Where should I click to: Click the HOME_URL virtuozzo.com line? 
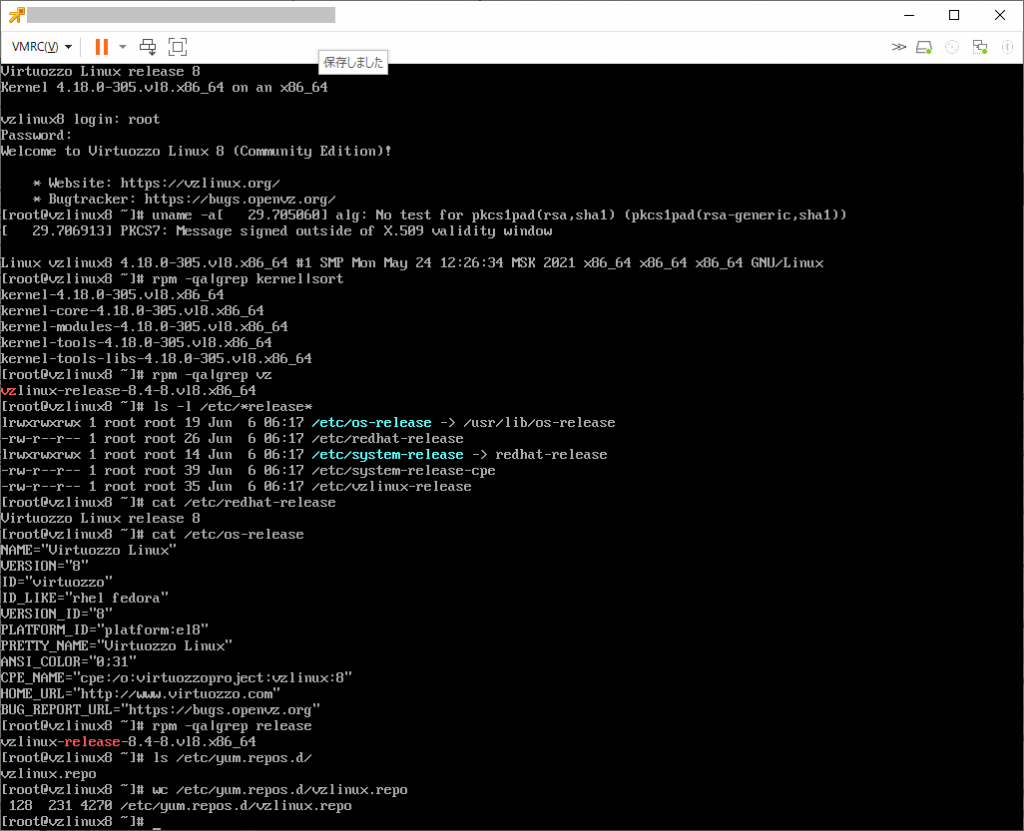(x=140, y=693)
